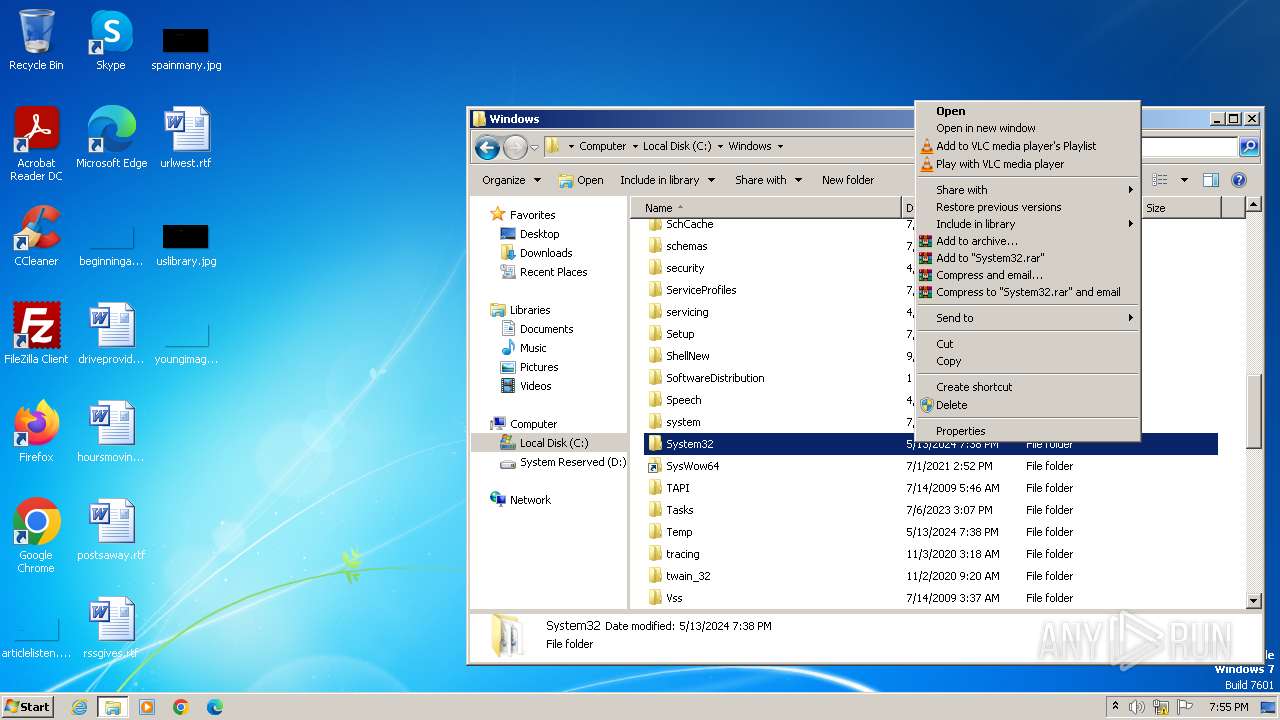Image resolution: width=1280 pixels, height=720 pixels.
Task: Choose Add to archive... option
Action: [976, 241]
